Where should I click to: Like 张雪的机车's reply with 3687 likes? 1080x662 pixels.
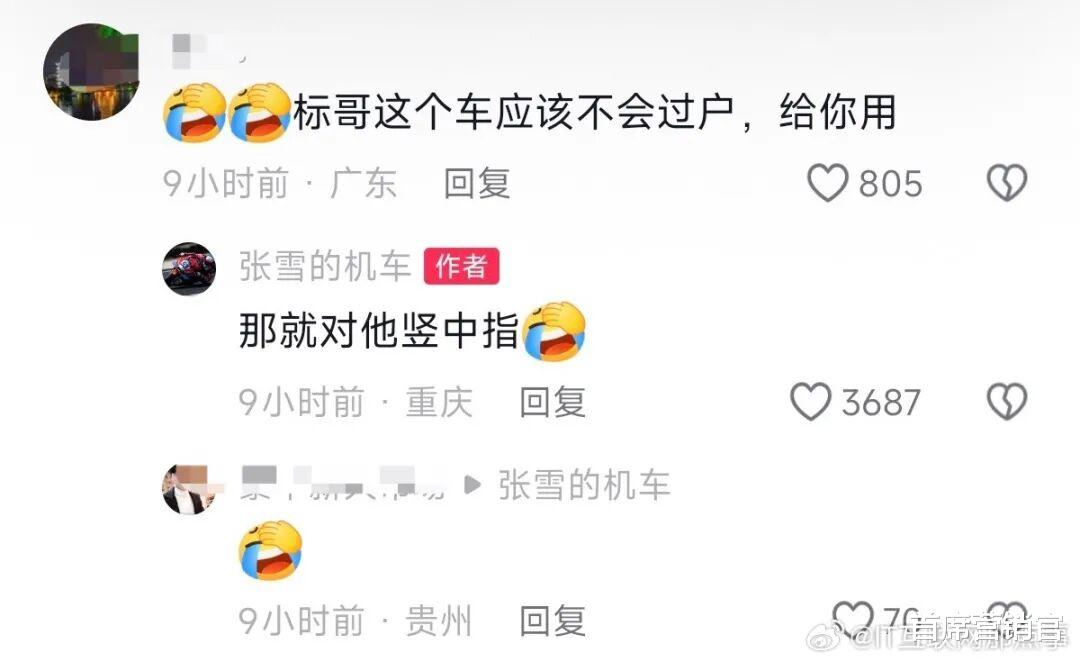point(811,402)
